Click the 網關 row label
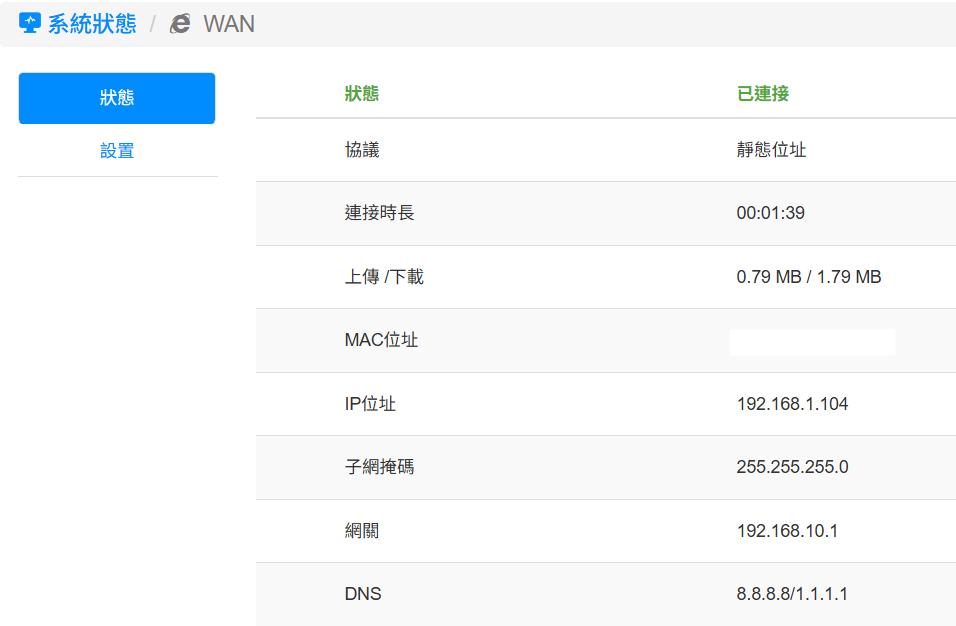The image size is (956, 626). (362, 531)
